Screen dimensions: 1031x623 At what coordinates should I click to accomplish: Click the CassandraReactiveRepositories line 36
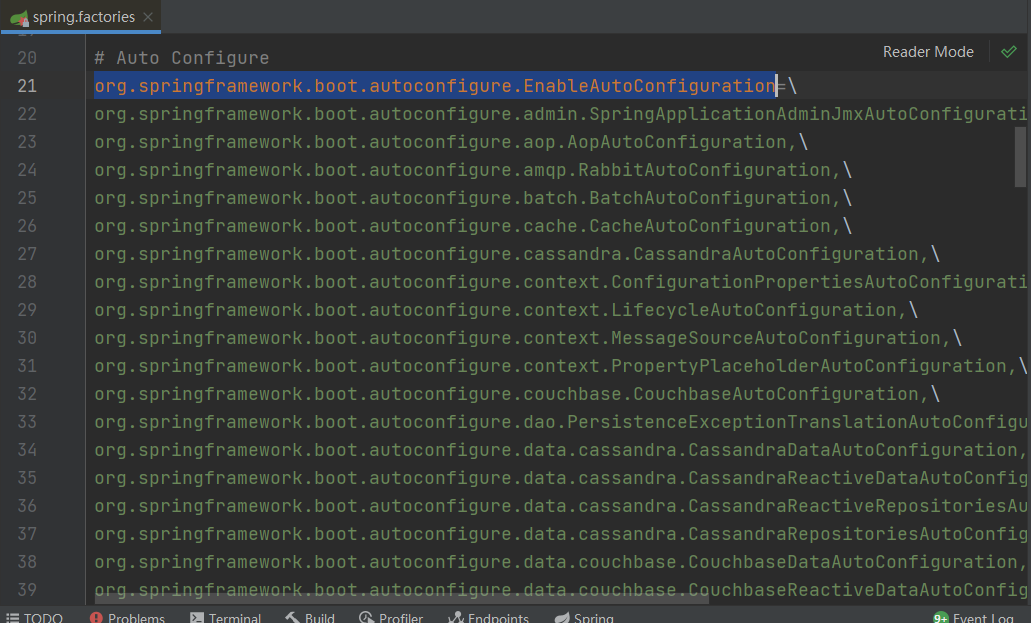pos(560,506)
